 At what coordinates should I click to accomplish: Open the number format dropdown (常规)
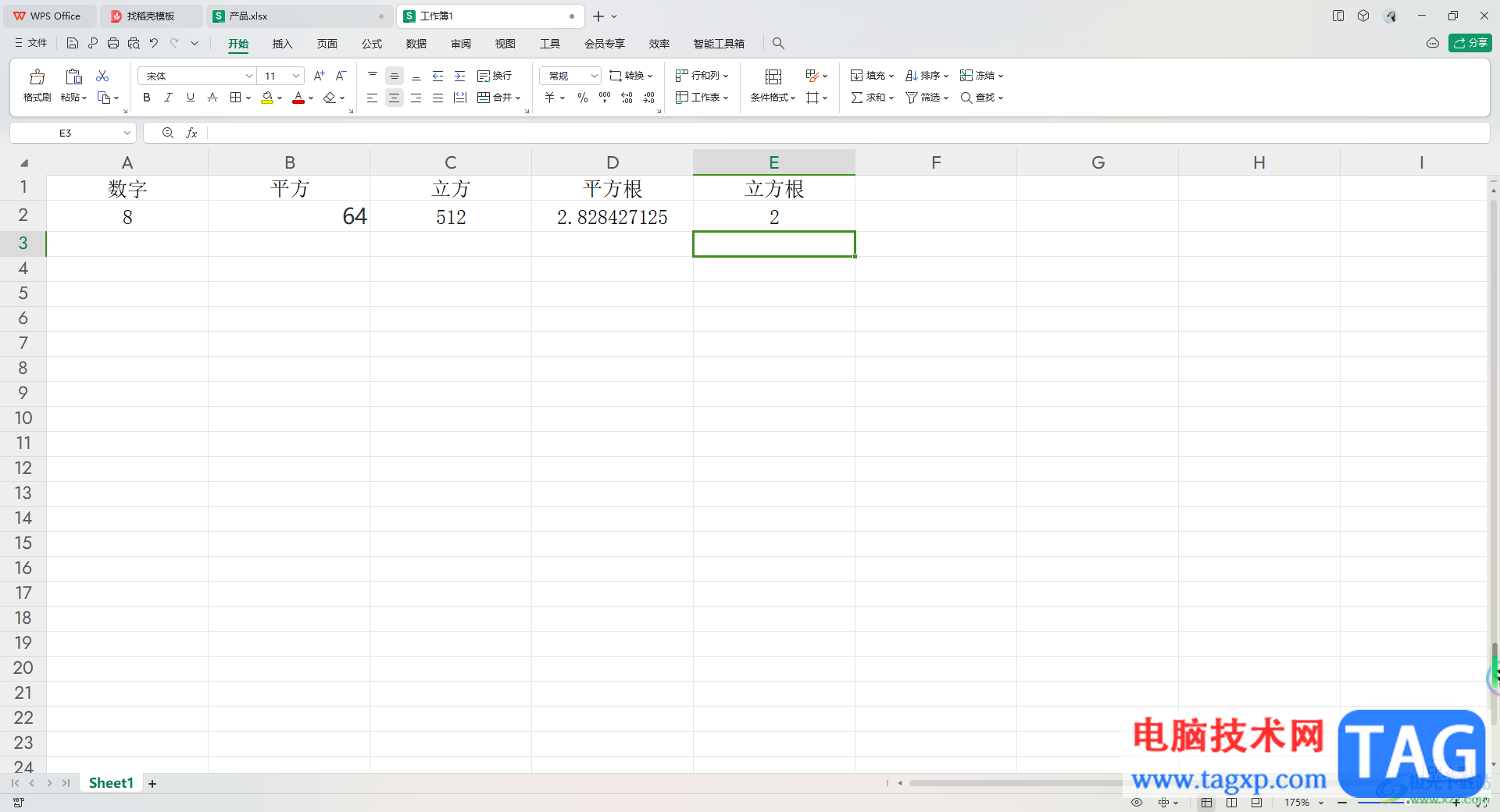click(594, 76)
